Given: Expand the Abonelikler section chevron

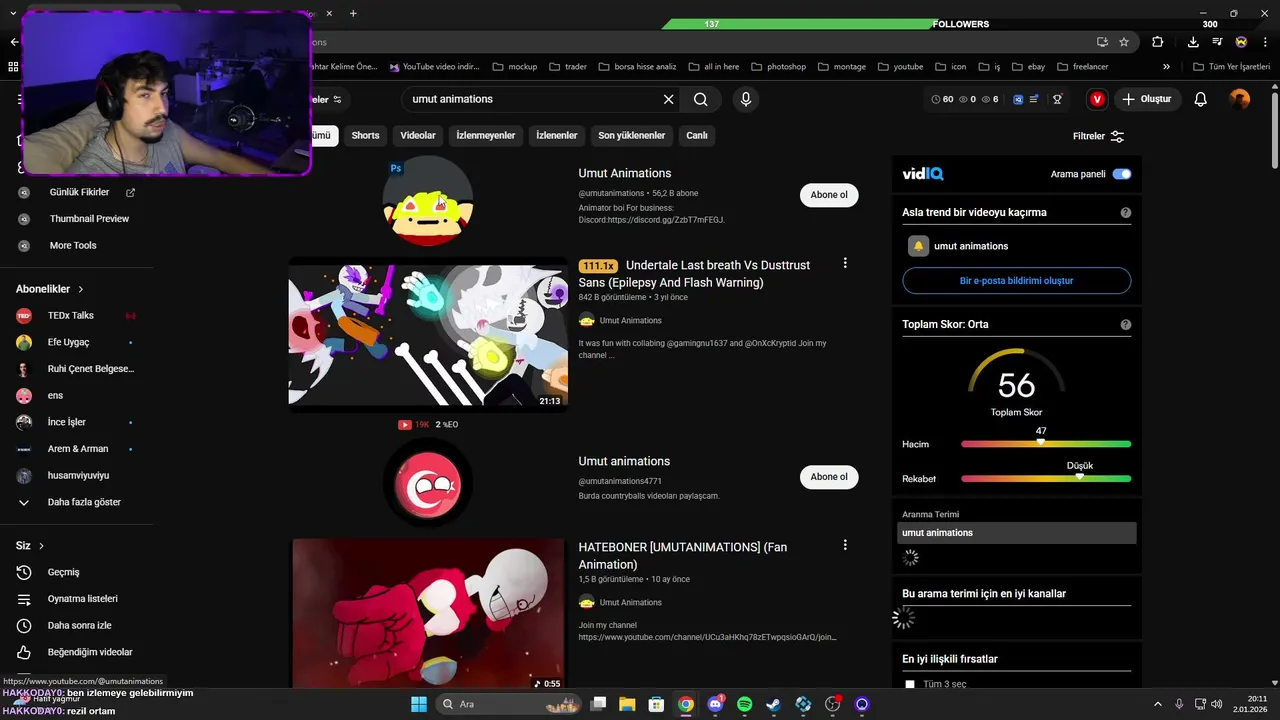Looking at the screenshot, I should (x=81, y=289).
